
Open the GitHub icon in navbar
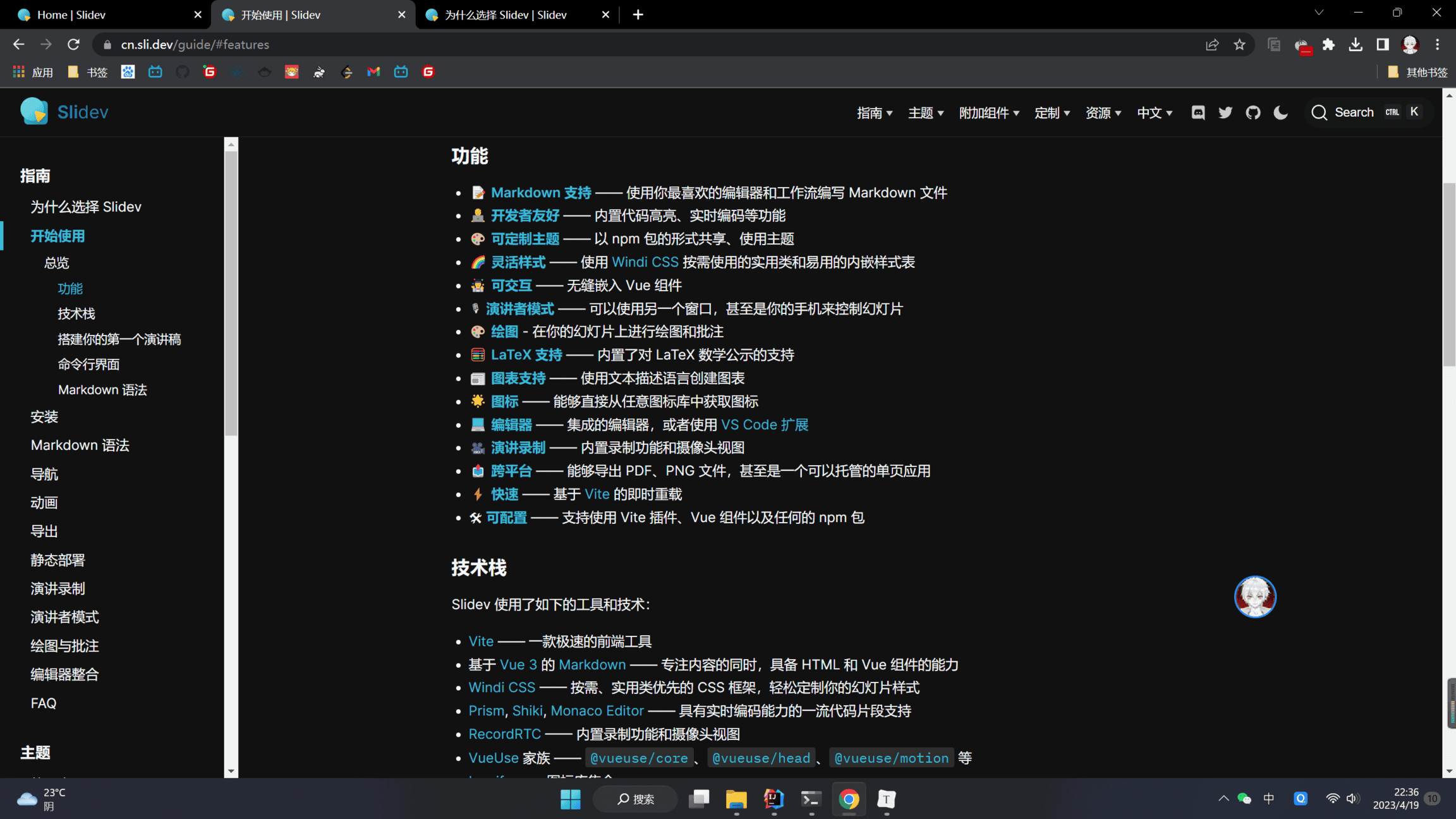pos(1253,112)
